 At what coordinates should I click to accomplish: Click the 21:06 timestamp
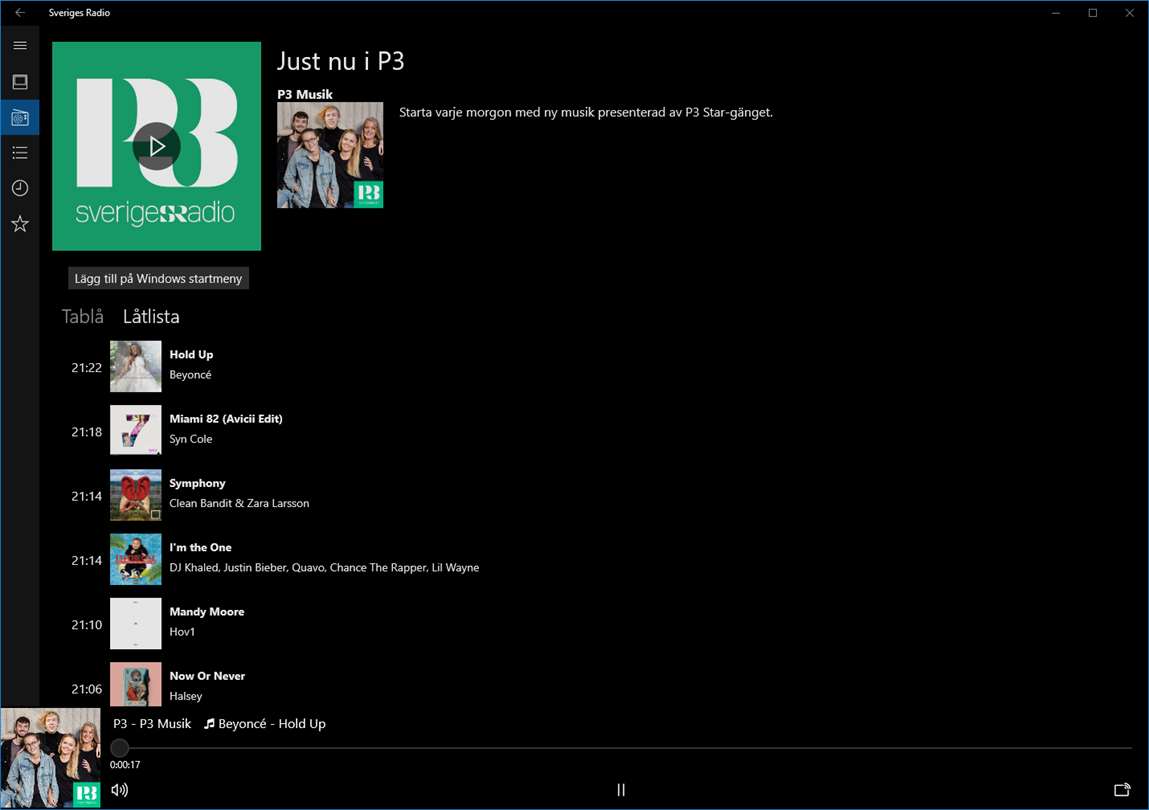coord(86,689)
